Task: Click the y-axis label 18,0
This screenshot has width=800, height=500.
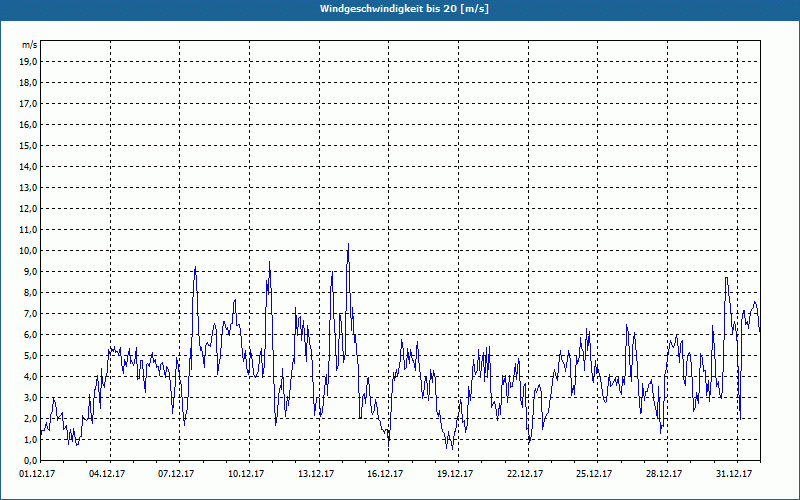Action: 28,83
